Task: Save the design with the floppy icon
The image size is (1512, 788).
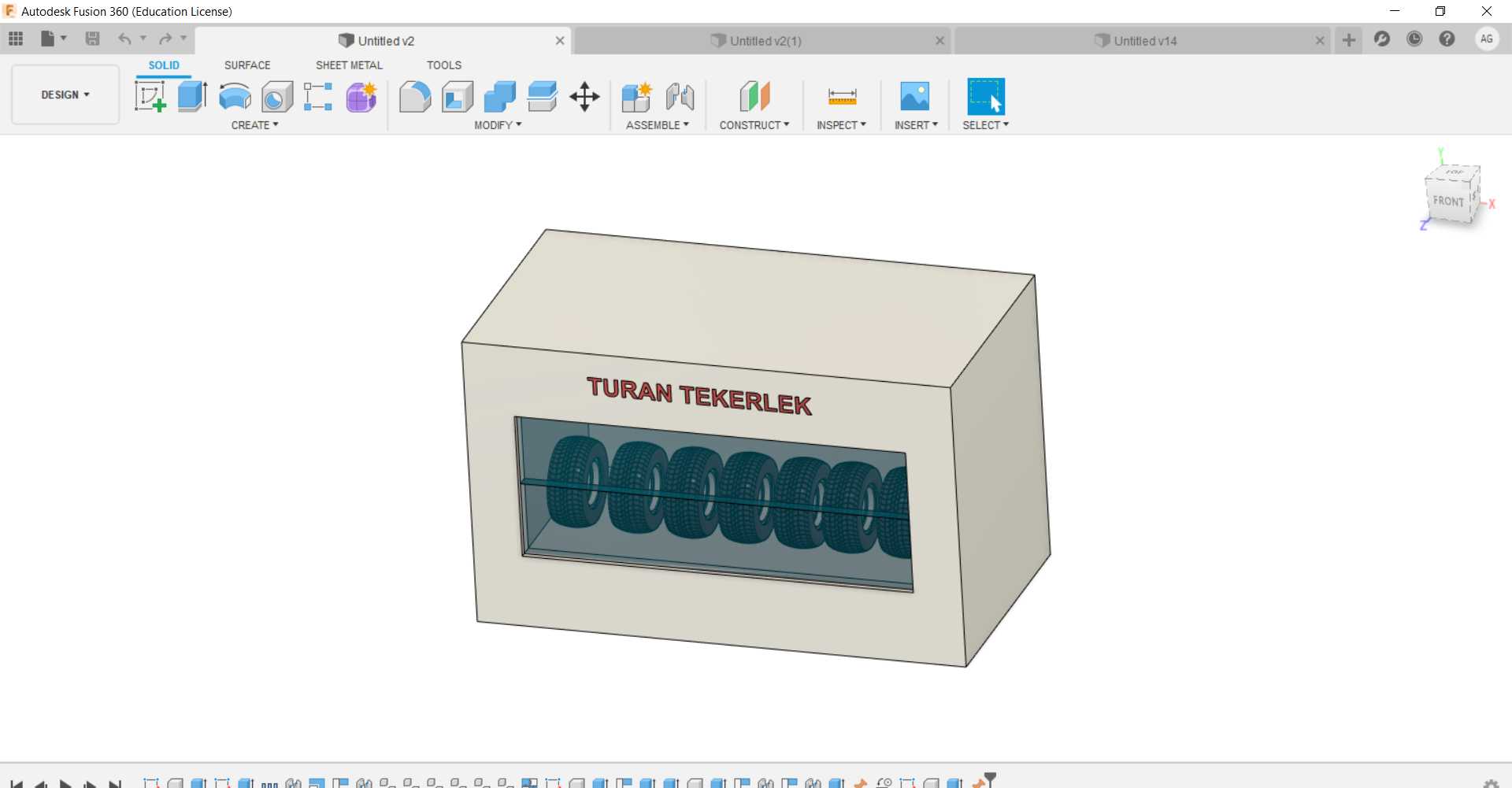Action: 92,39
